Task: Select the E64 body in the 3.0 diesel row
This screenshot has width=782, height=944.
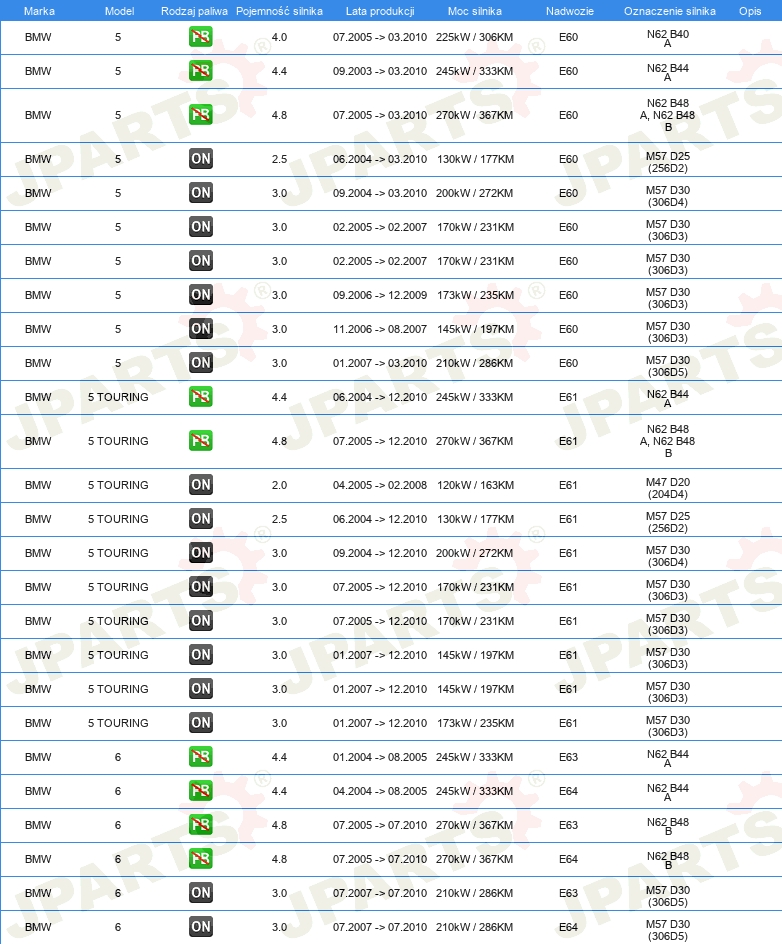Action: [x=568, y=927]
